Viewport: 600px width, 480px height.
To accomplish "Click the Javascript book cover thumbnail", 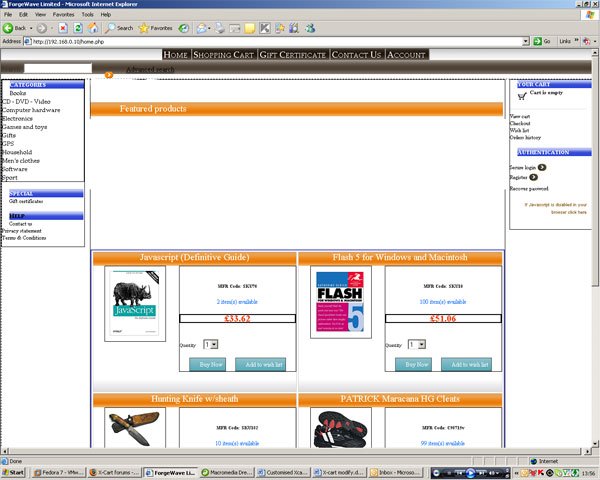I will tap(135, 303).
